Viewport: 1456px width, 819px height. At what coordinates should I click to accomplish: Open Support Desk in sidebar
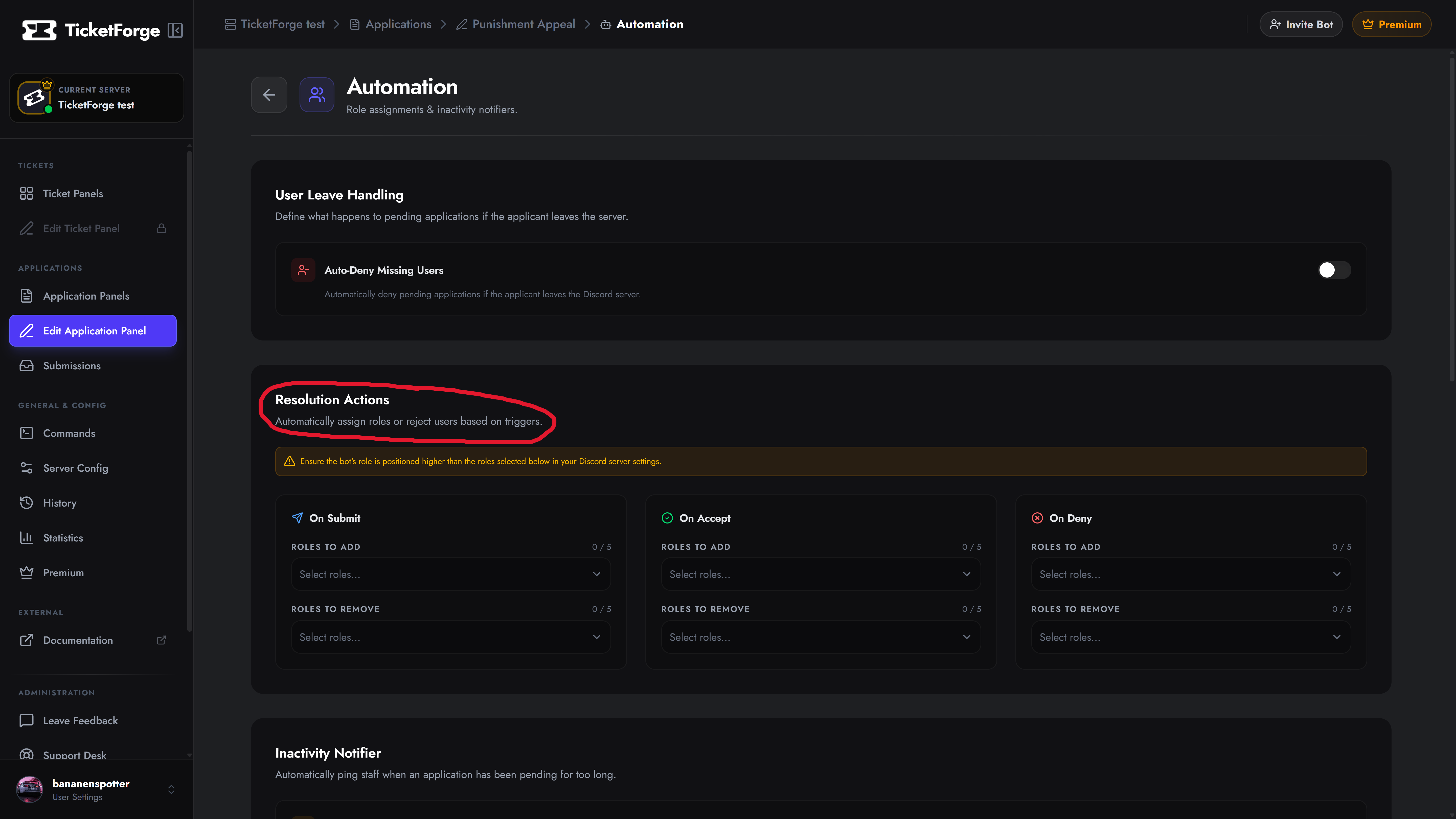93,755
